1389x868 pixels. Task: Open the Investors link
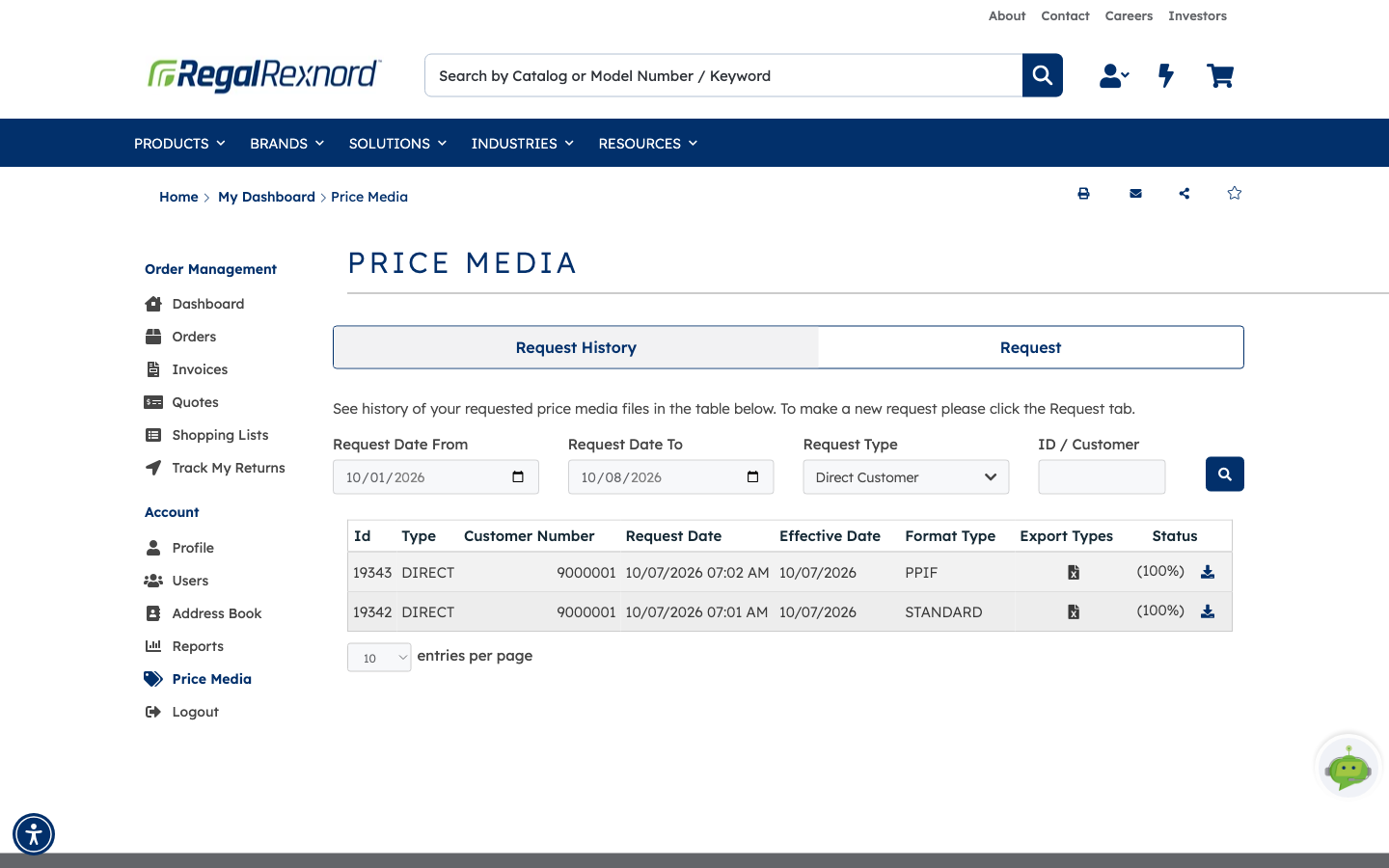pyautogui.click(x=1197, y=15)
